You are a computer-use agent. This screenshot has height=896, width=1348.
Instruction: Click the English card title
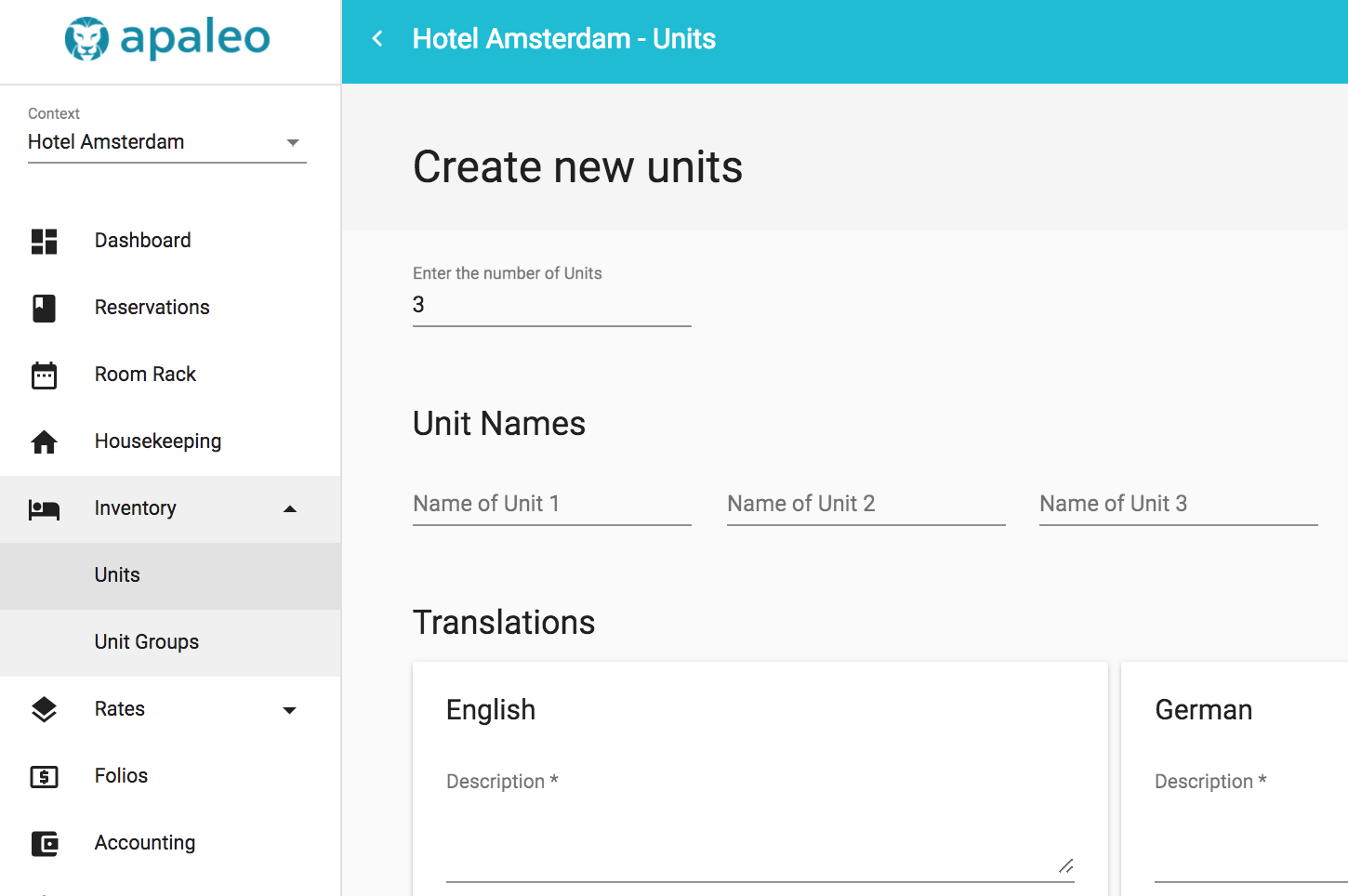(491, 710)
